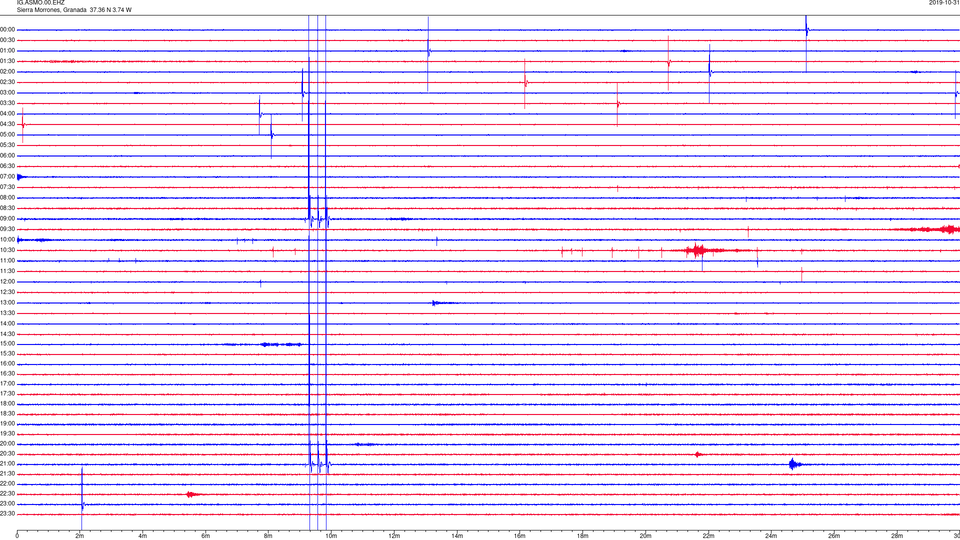The image size is (960, 540).
Task: Select the 16:00 trace time label
Action: 7,364
